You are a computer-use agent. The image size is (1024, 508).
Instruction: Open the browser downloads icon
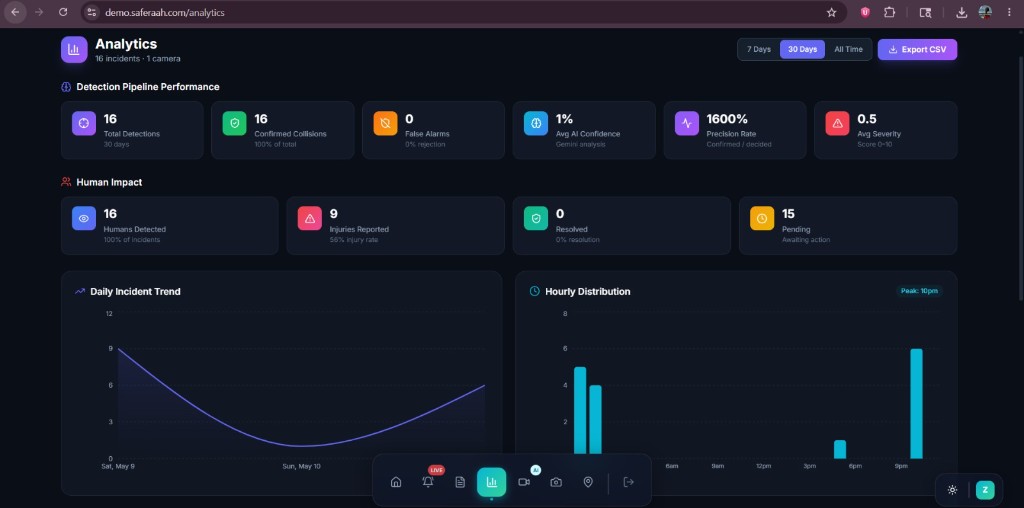pos(961,12)
